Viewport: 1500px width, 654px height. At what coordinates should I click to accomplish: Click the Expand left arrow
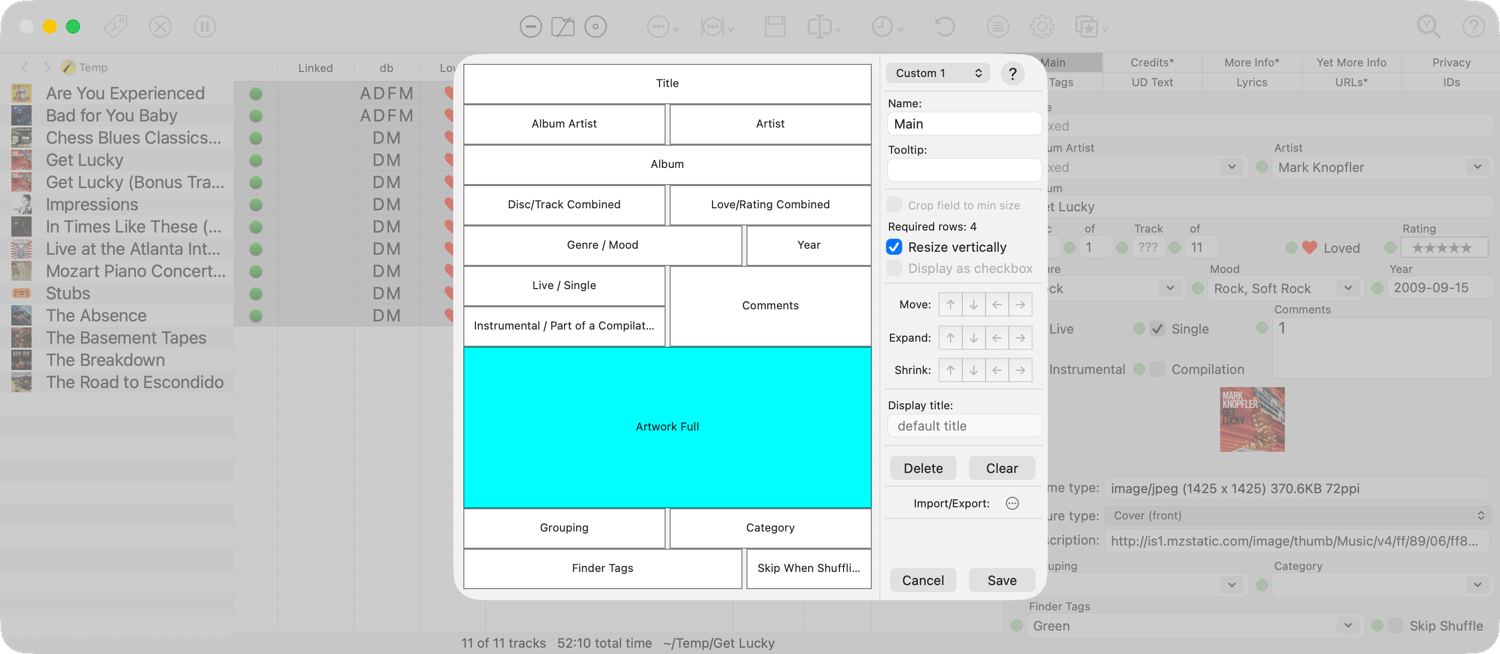997,338
